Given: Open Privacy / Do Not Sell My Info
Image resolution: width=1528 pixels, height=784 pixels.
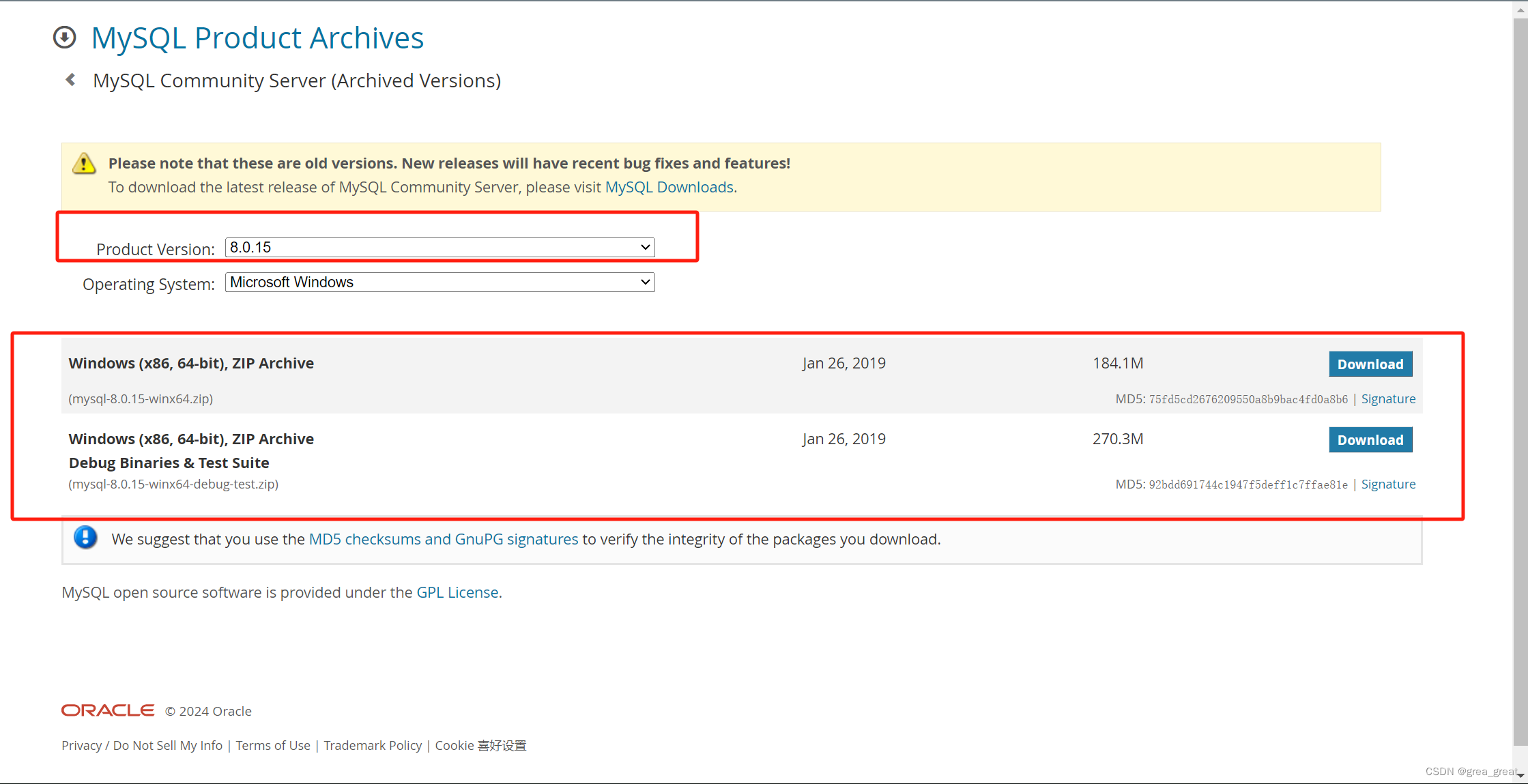Looking at the screenshot, I should pos(142,745).
